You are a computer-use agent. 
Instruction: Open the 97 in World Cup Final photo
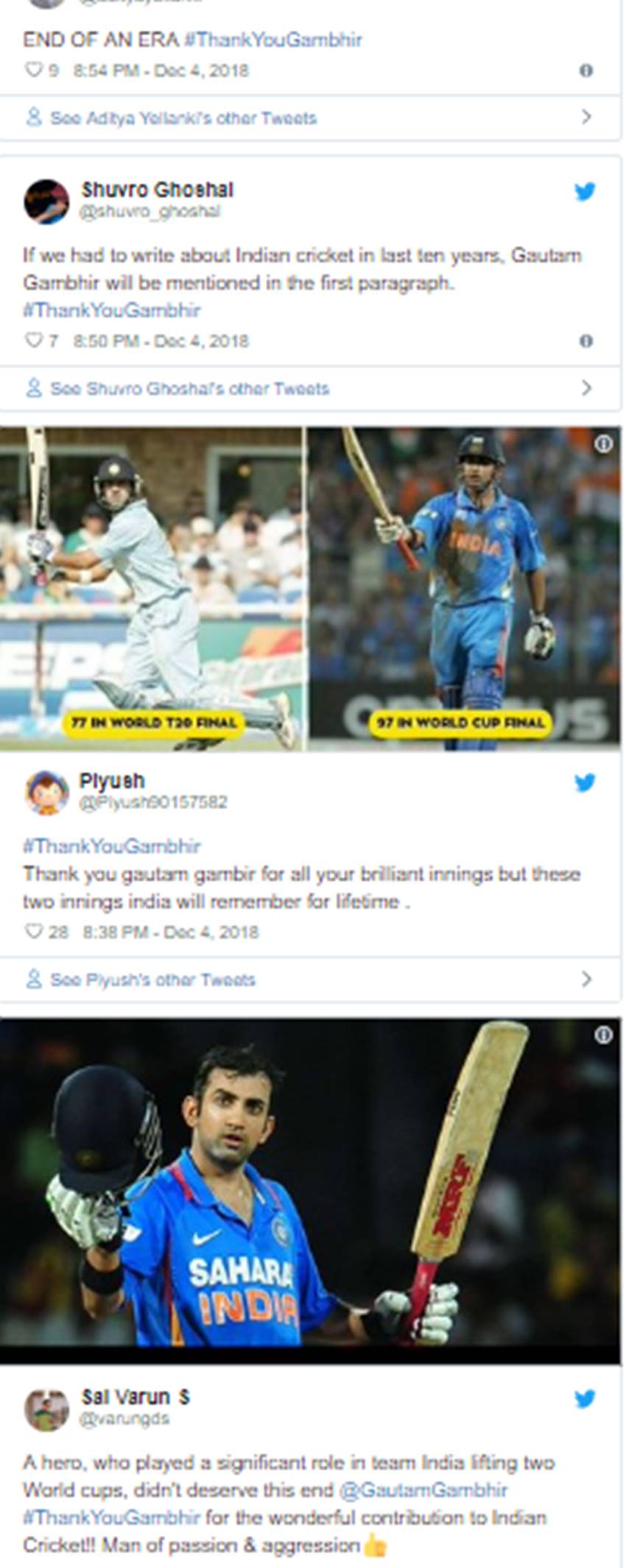464,589
